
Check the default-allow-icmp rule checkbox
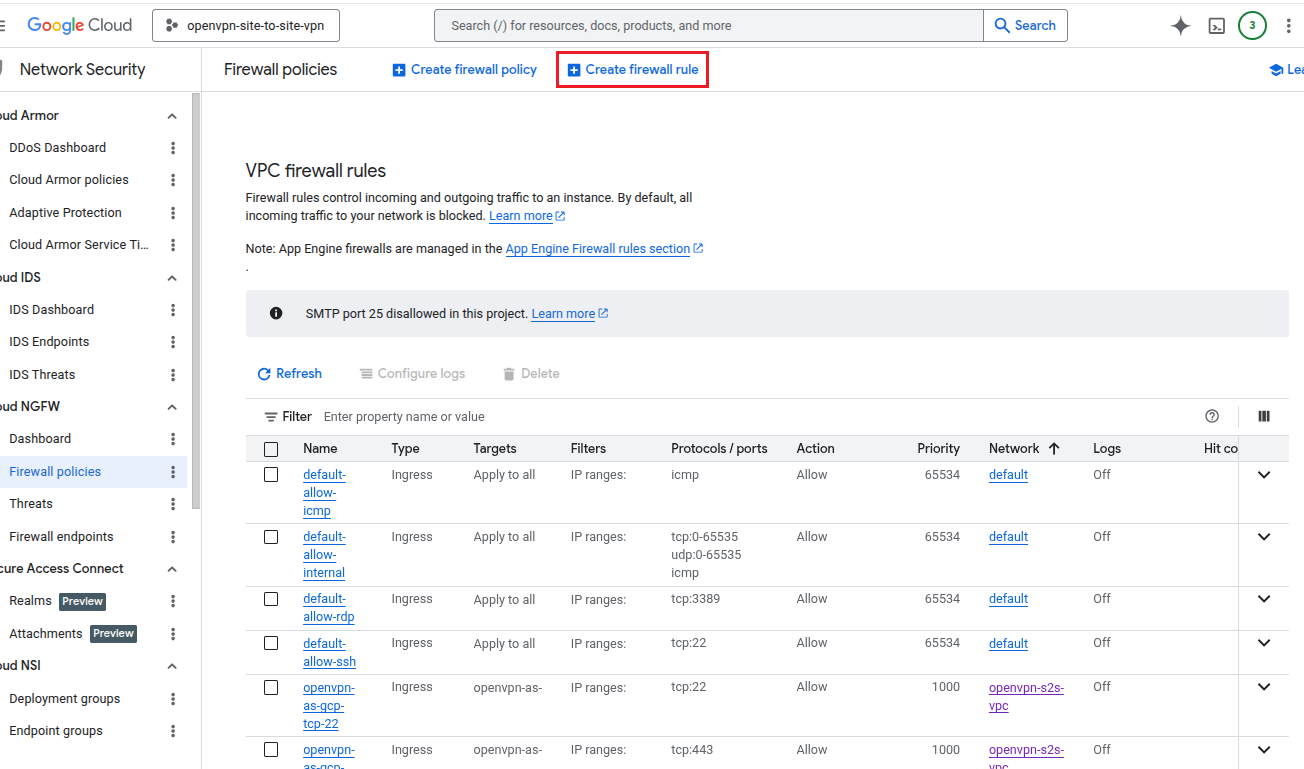271,475
